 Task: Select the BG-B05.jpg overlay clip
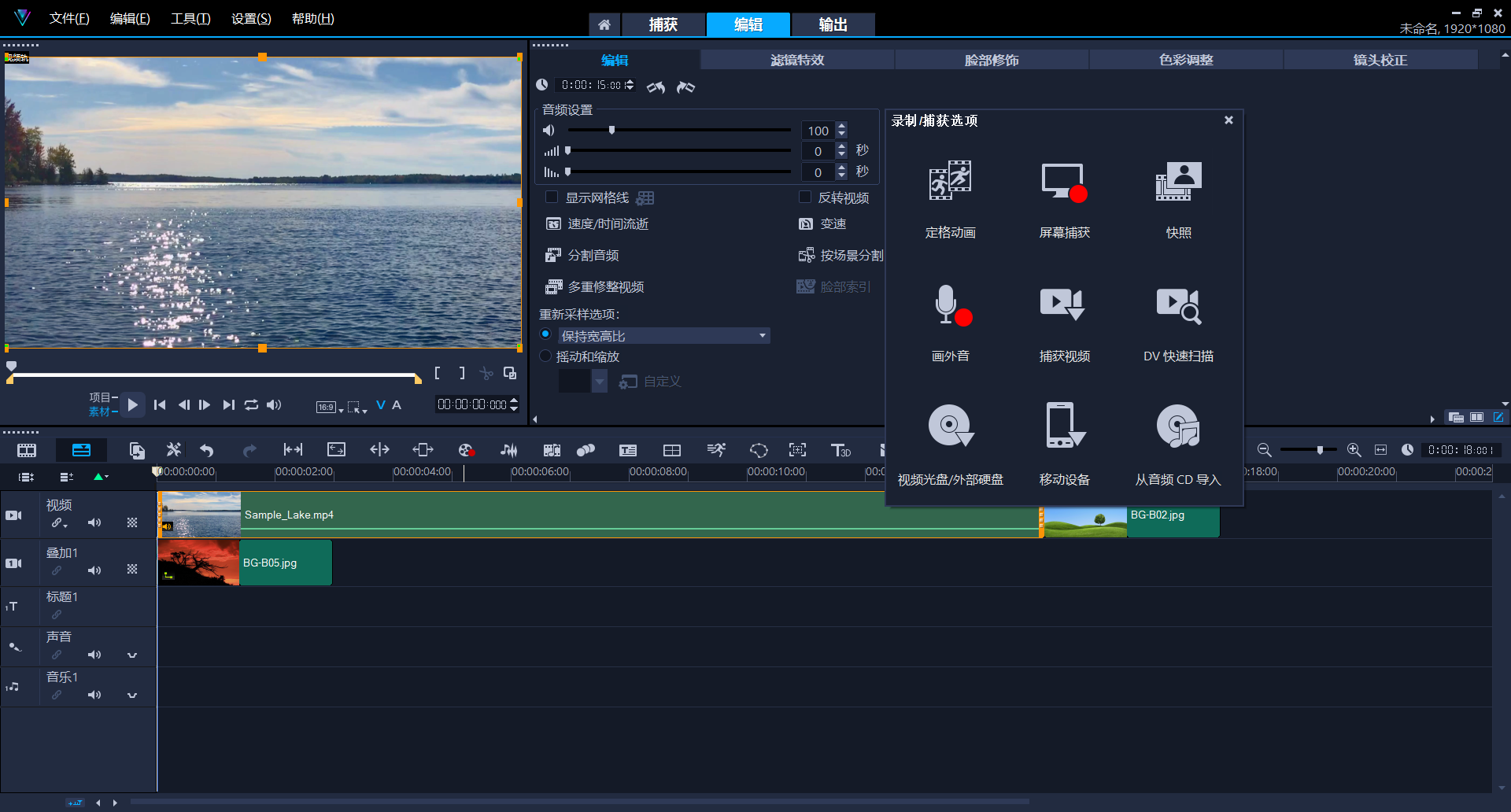[245, 563]
